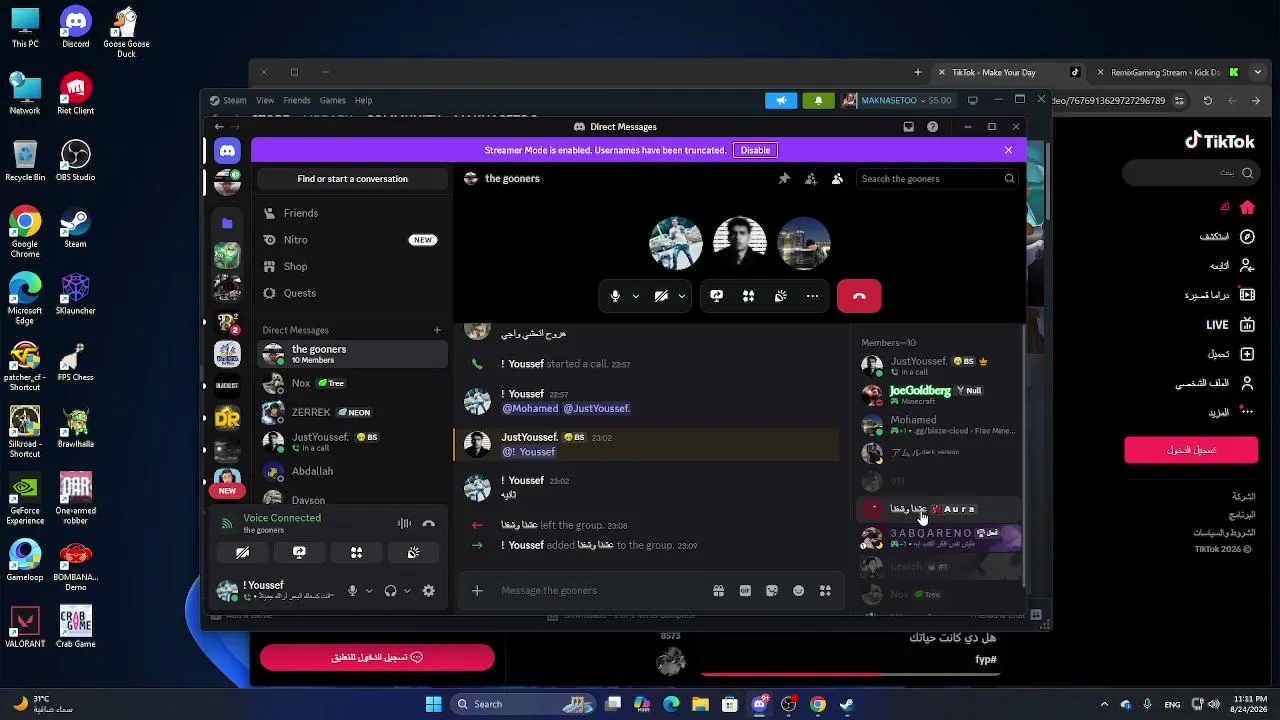Select JoeGoldberg in the members list
This screenshot has height=720, width=1280.
pos(940,394)
